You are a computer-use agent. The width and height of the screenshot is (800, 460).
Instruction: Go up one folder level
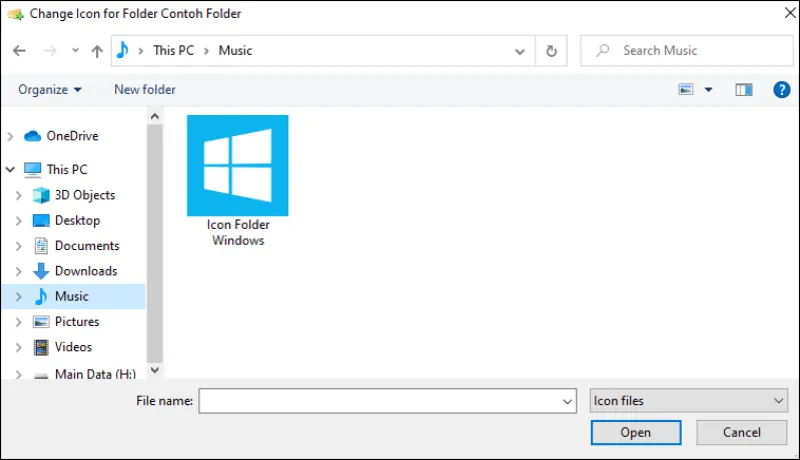97,50
